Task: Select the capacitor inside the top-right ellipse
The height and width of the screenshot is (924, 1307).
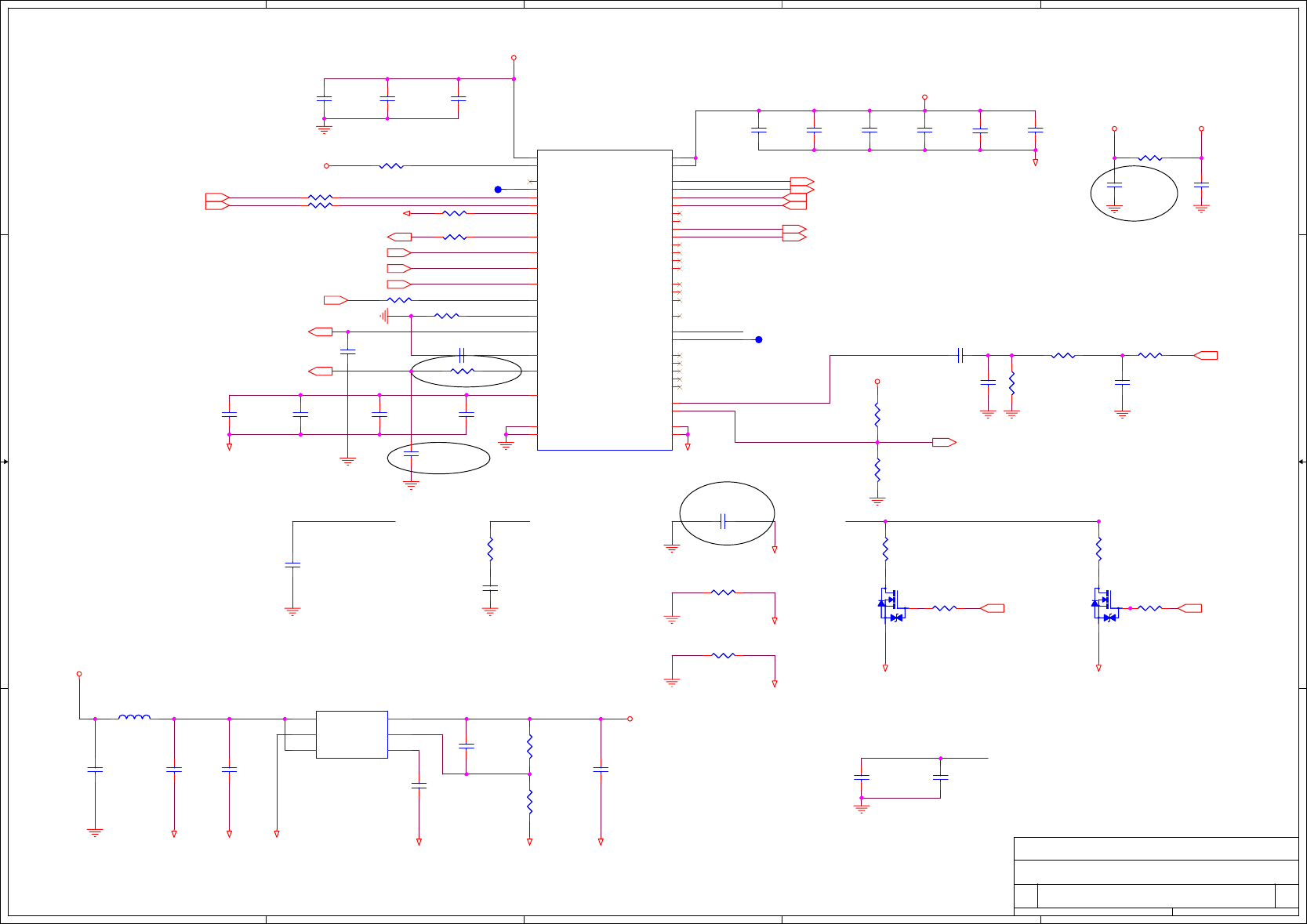Action: click(x=1114, y=186)
